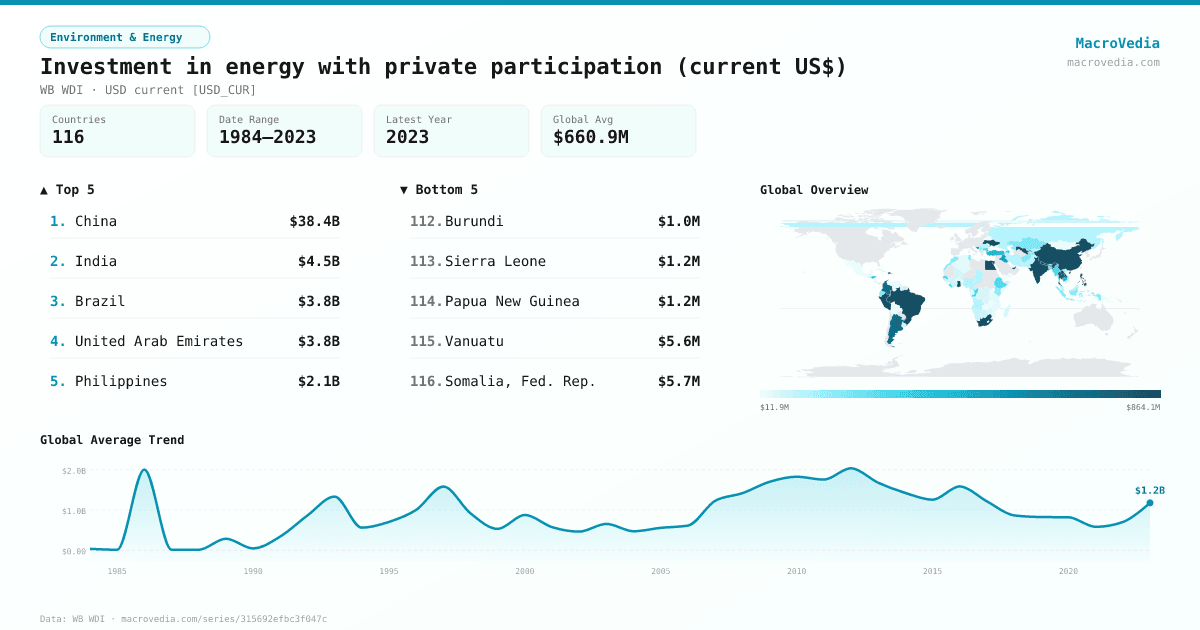Click the Latest Year 2023 card
The width and height of the screenshot is (1200, 630).
pyautogui.click(x=451, y=131)
